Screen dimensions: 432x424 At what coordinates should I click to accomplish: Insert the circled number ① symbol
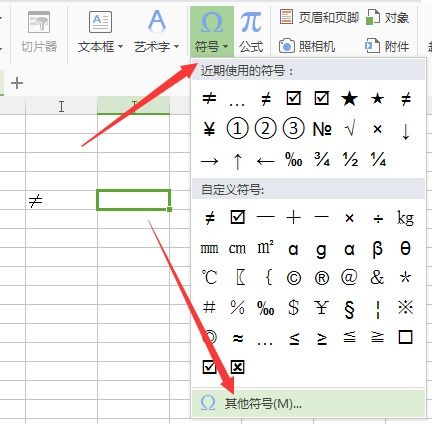(237, 128)
